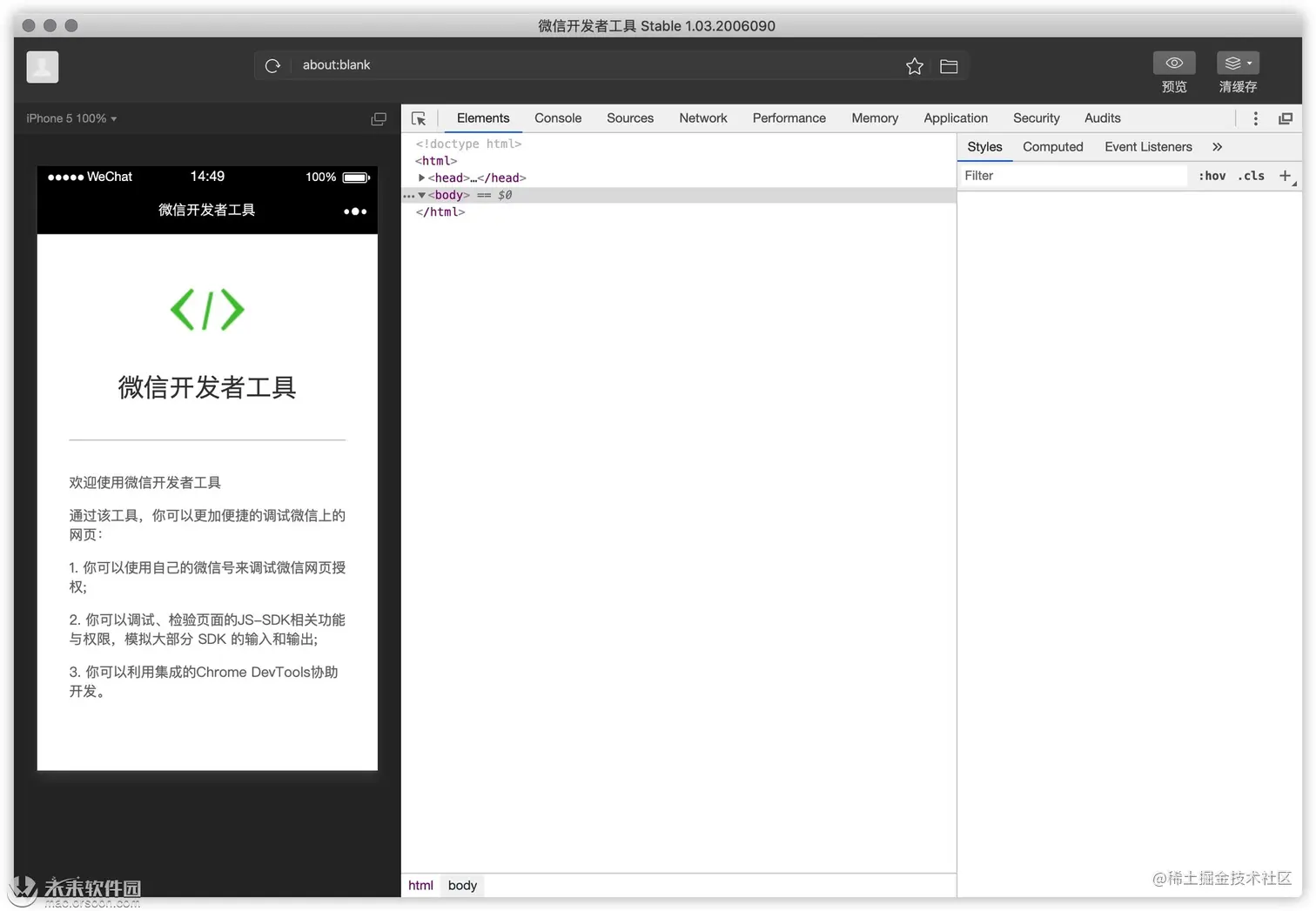This screenshot has height=911, width=1316.
Task: Select html in breadcrumb bar
Action: 420,885
